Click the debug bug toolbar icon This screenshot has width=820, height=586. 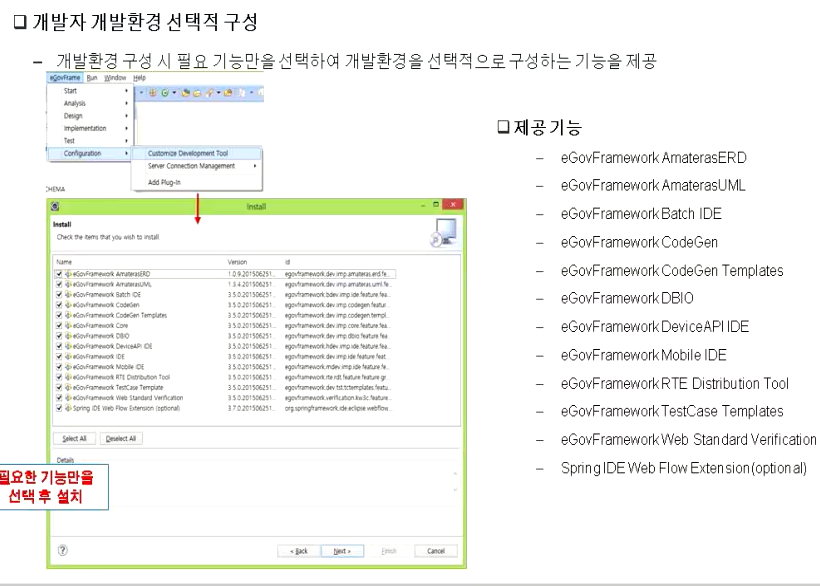click(153, 93)
